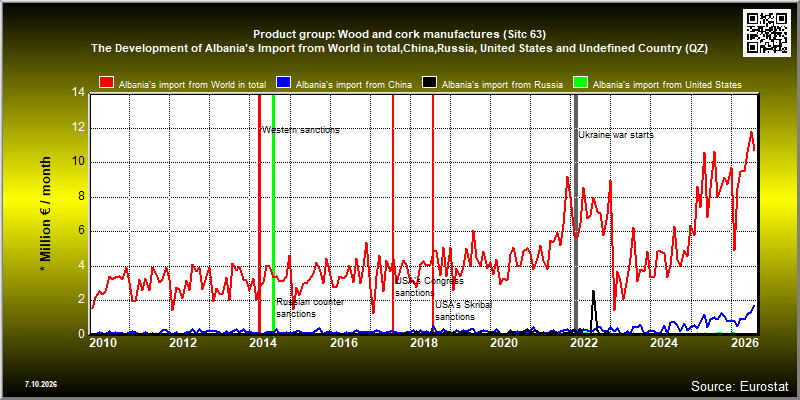This screenshot has height=400, width=800.
Task: Click the 0 y-axis label
Action: 82,334
